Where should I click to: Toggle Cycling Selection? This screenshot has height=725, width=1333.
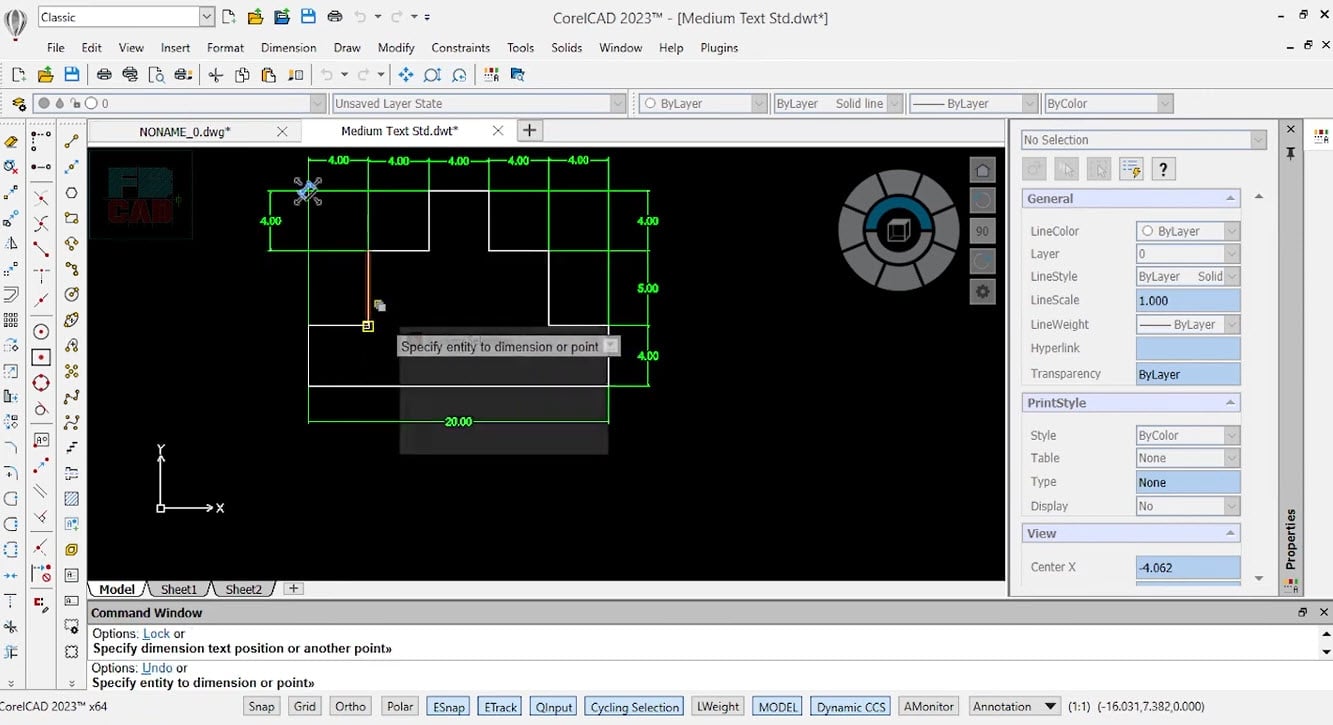(x=635, y=706)
